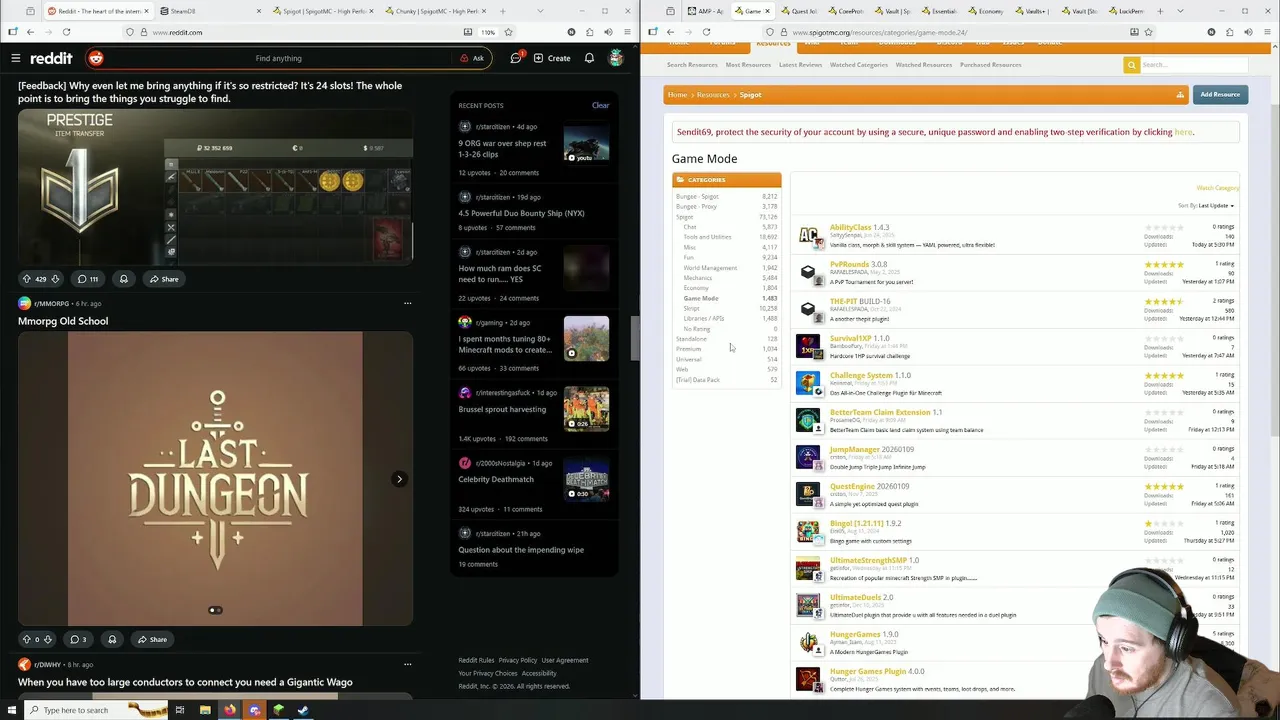The height and width of the screenshot is (720, 1280).
Task: Click SpigotMC search magnifier icon
Action: (x=1132, y=65)
